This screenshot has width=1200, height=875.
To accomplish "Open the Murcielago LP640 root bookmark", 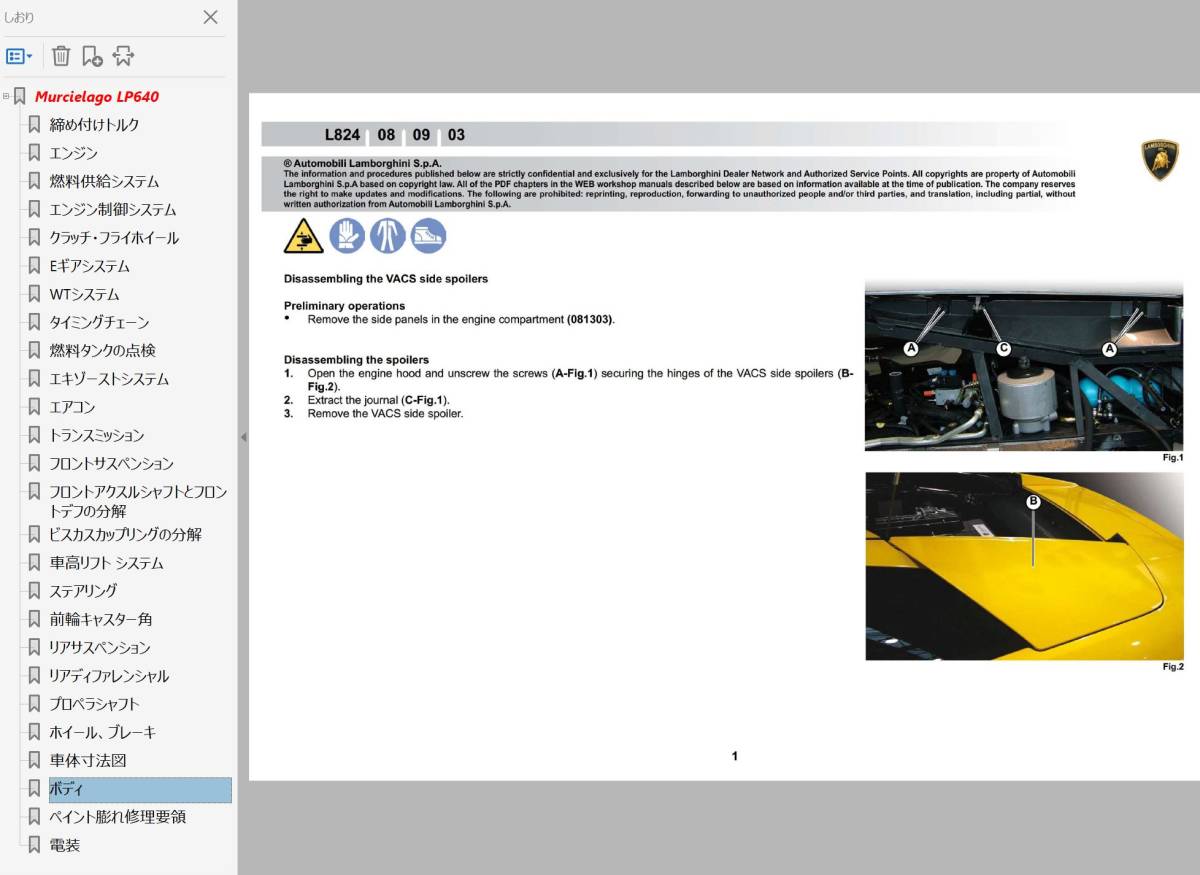I will (x=97, y=97).
